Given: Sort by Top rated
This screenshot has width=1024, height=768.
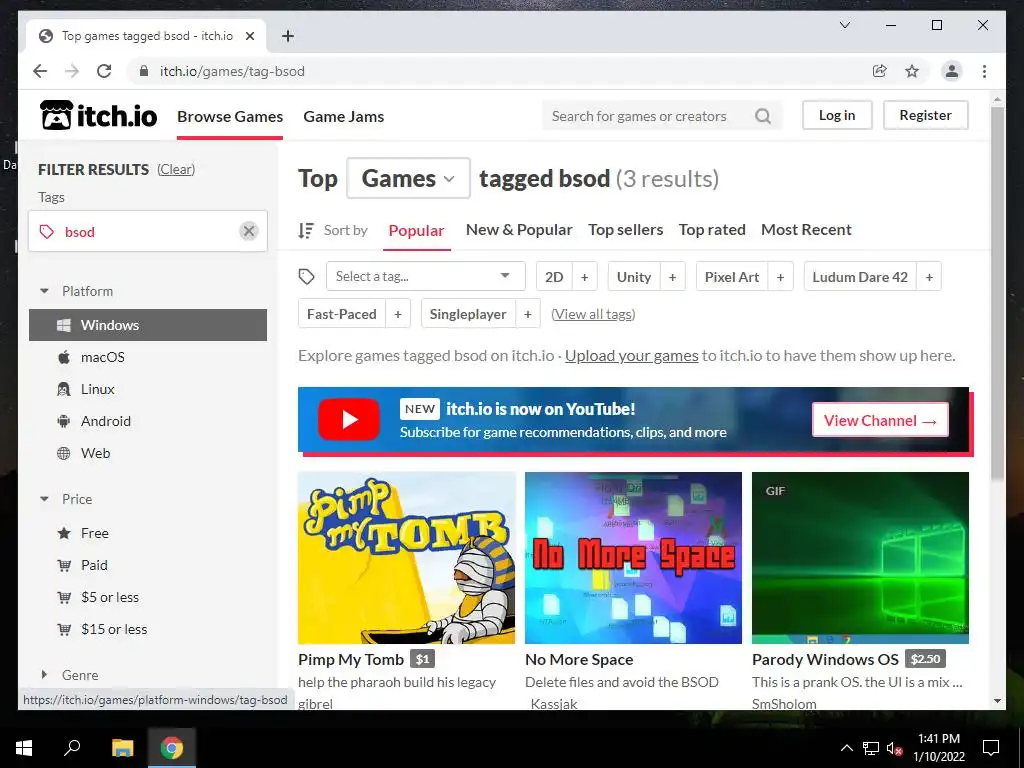Looking at the screenshot, I should point(712,230).
